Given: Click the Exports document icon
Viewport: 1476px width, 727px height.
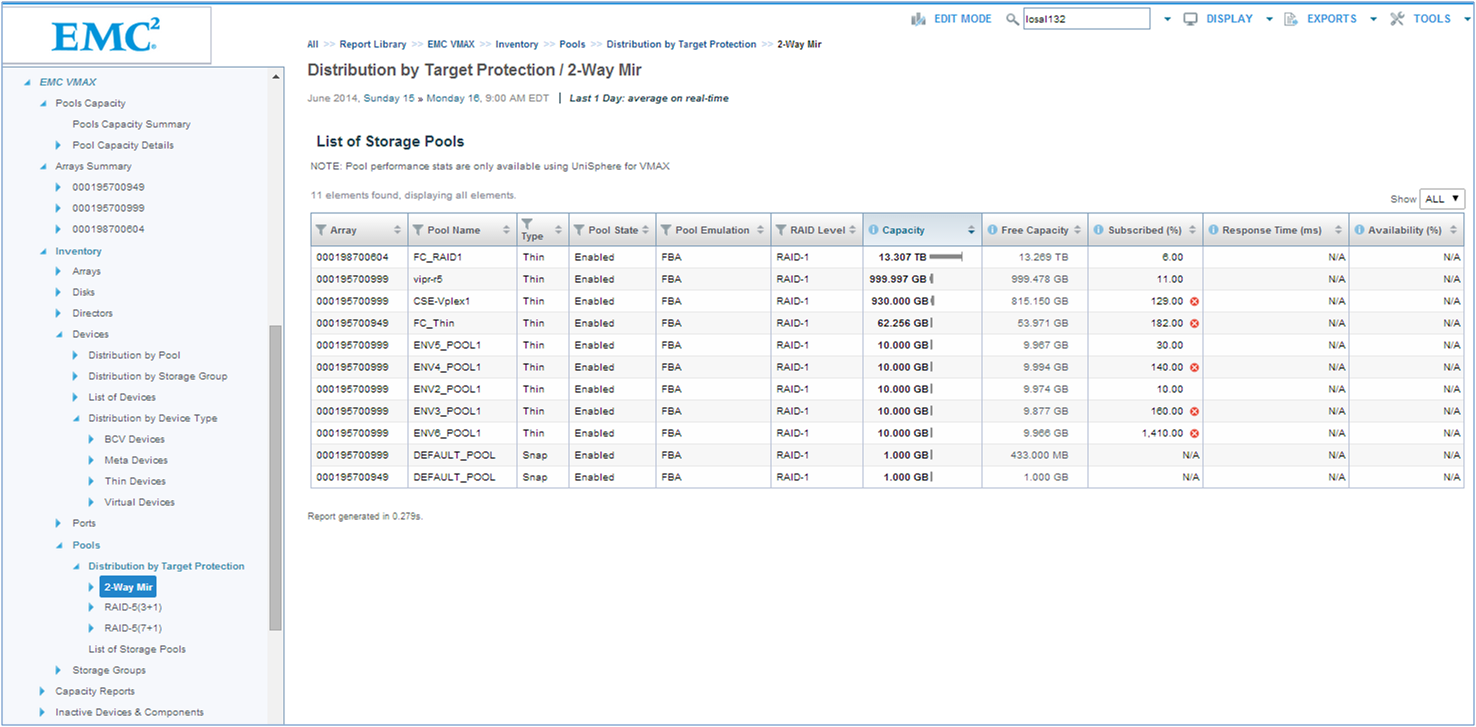Looking at the screenshot, I should (1291, 19).
